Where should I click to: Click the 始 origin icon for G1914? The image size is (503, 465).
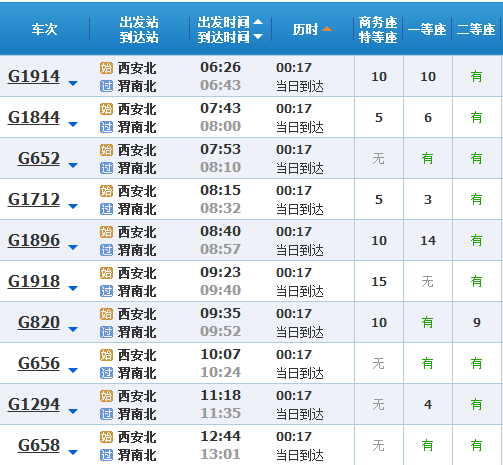(x=106, y=68)
